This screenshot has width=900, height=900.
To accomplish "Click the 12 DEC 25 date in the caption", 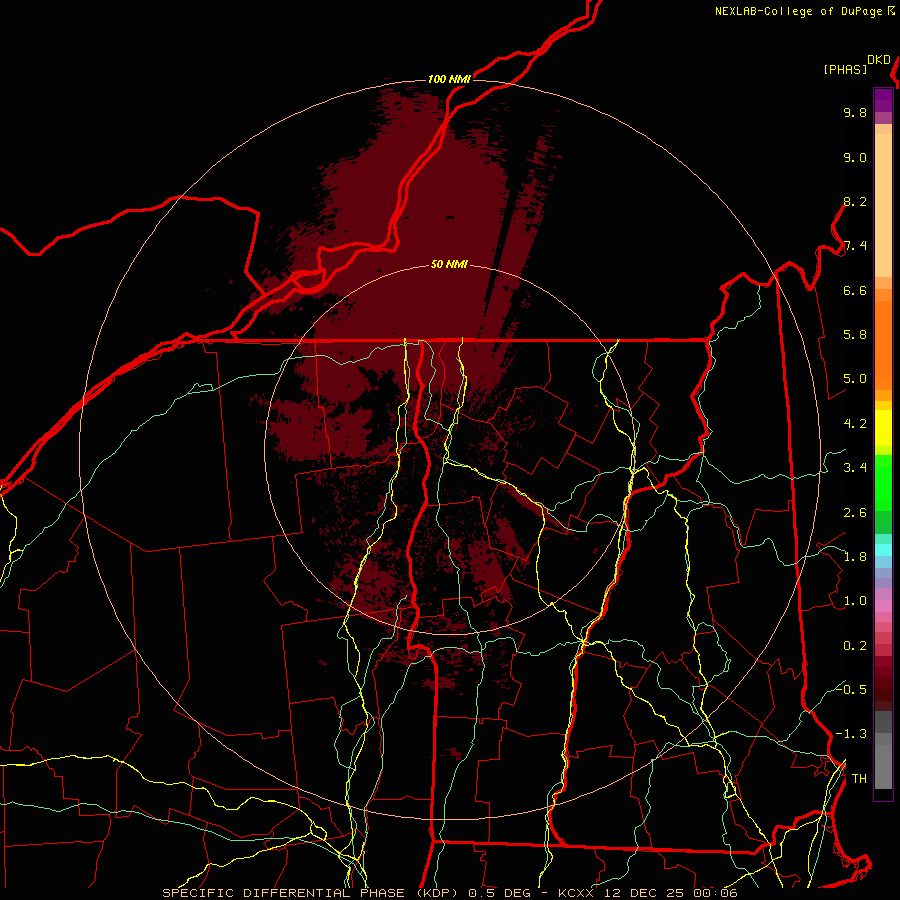I will [x=645, y=893].
